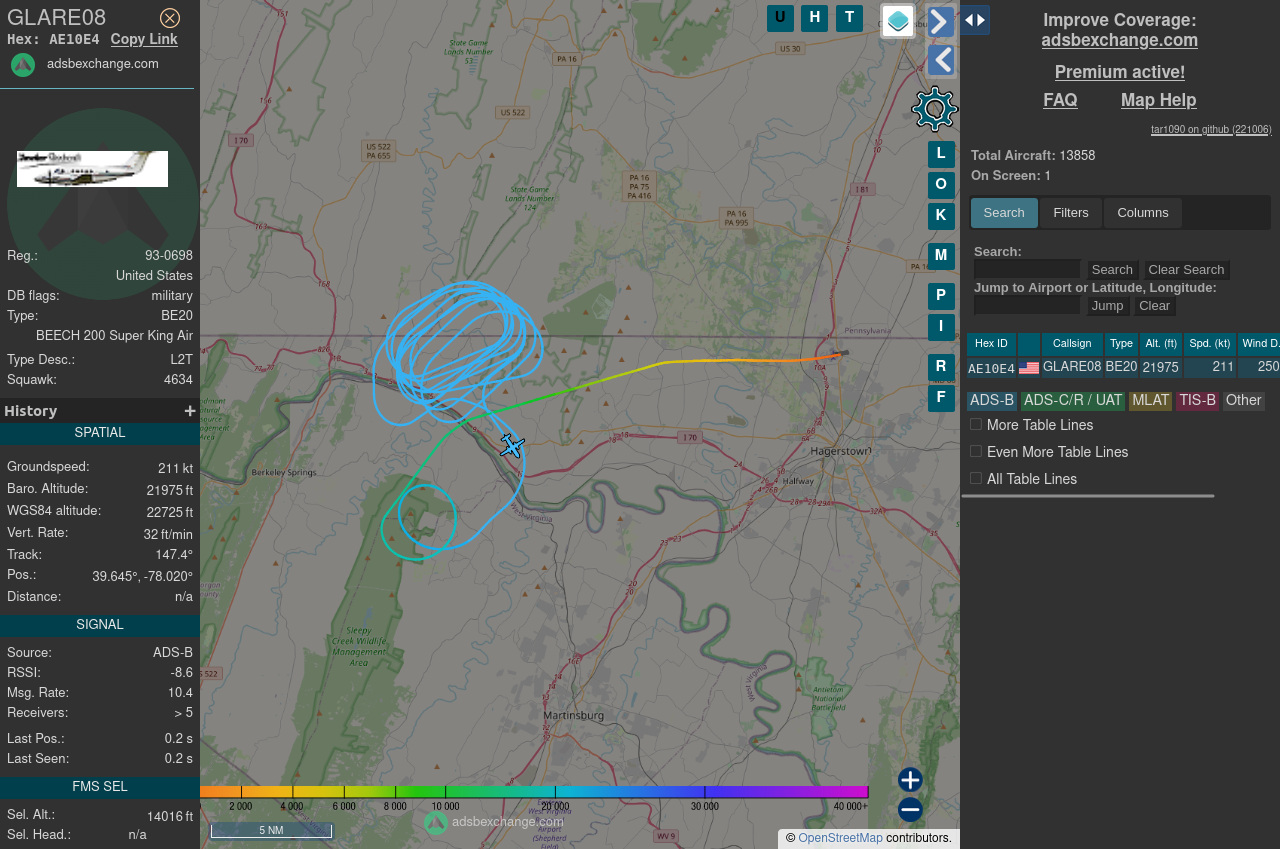This screenshot has height=849, width=1280.
Task: Open the aircraft photo thumbnail
Action: pyautogui.click(x=92, y=169)
